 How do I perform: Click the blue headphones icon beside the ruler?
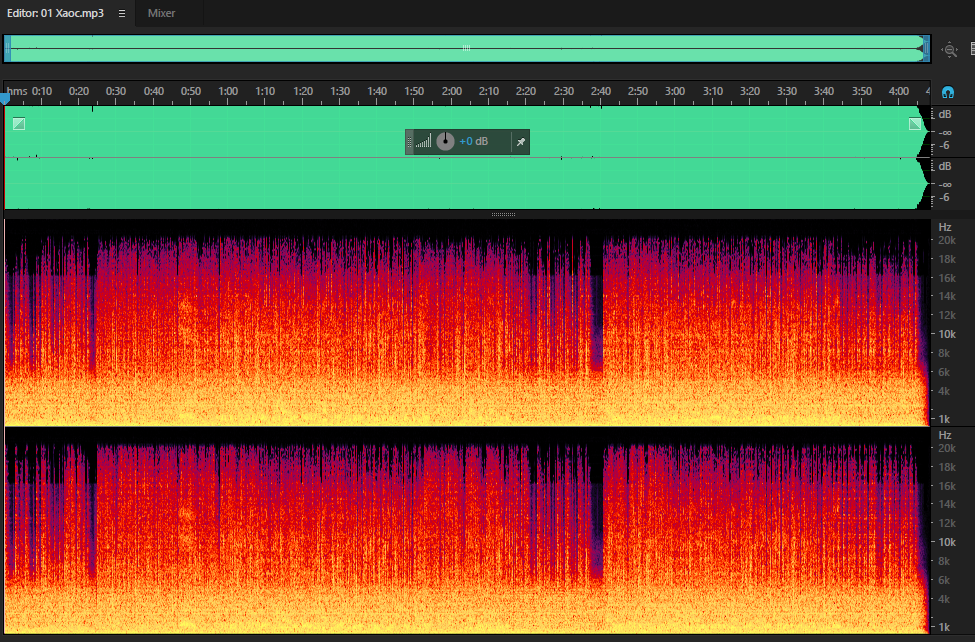tap(948, 93)
